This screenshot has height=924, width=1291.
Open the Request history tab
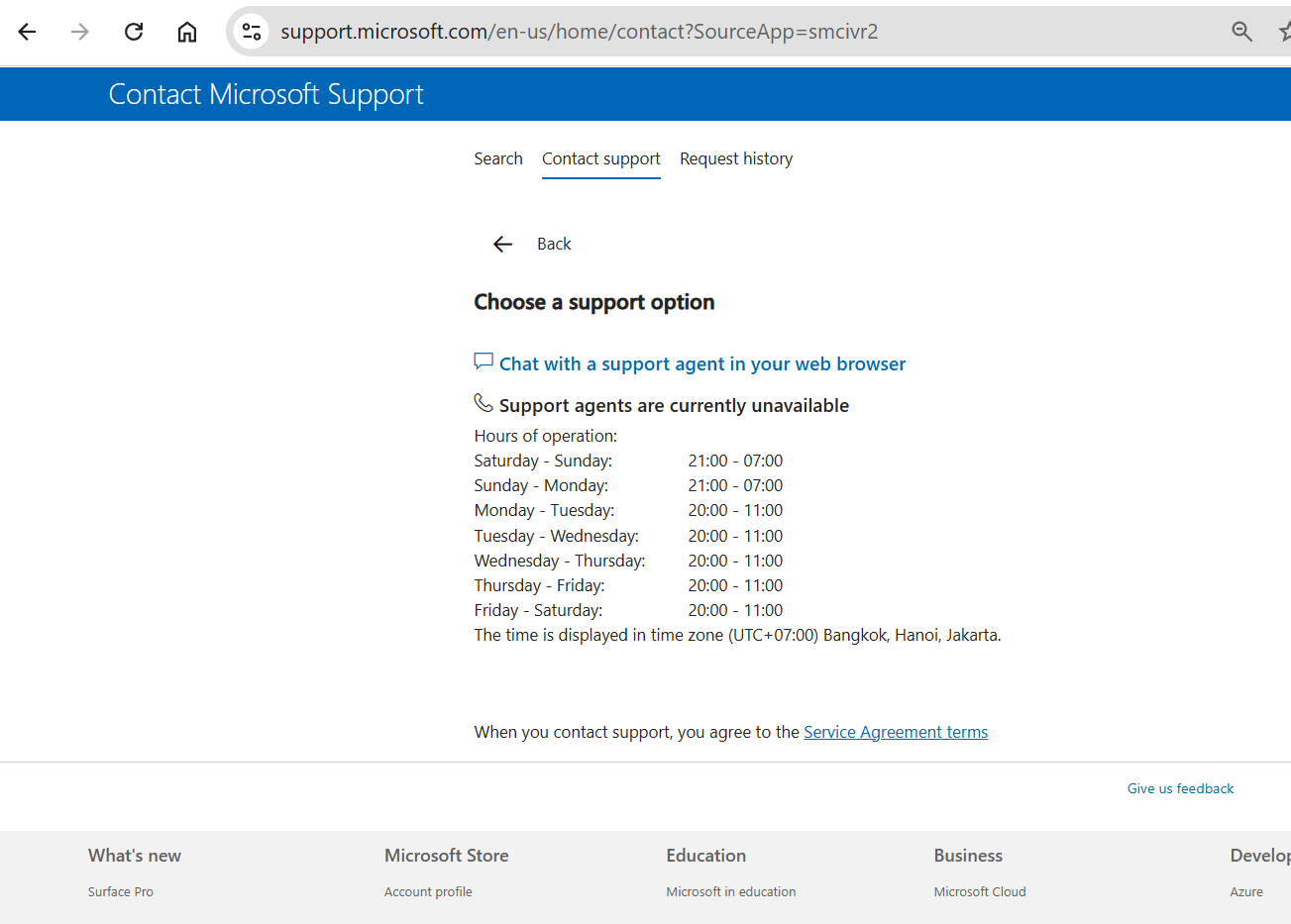[735, 158]
